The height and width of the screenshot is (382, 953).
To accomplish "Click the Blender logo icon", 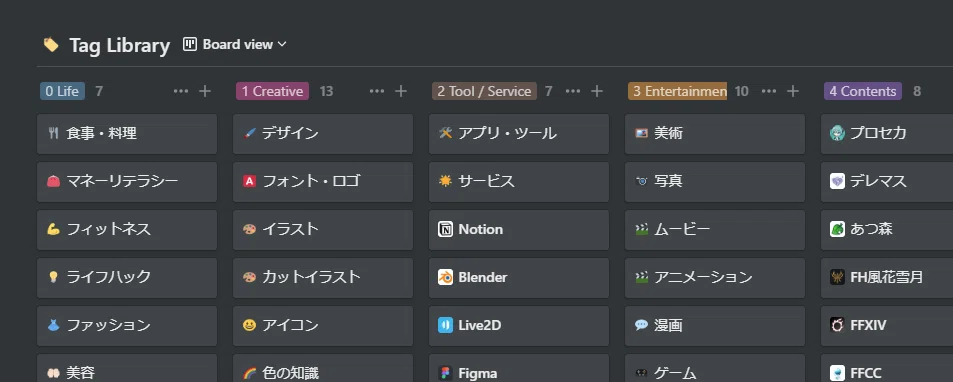I will click(x=446, y=277).
